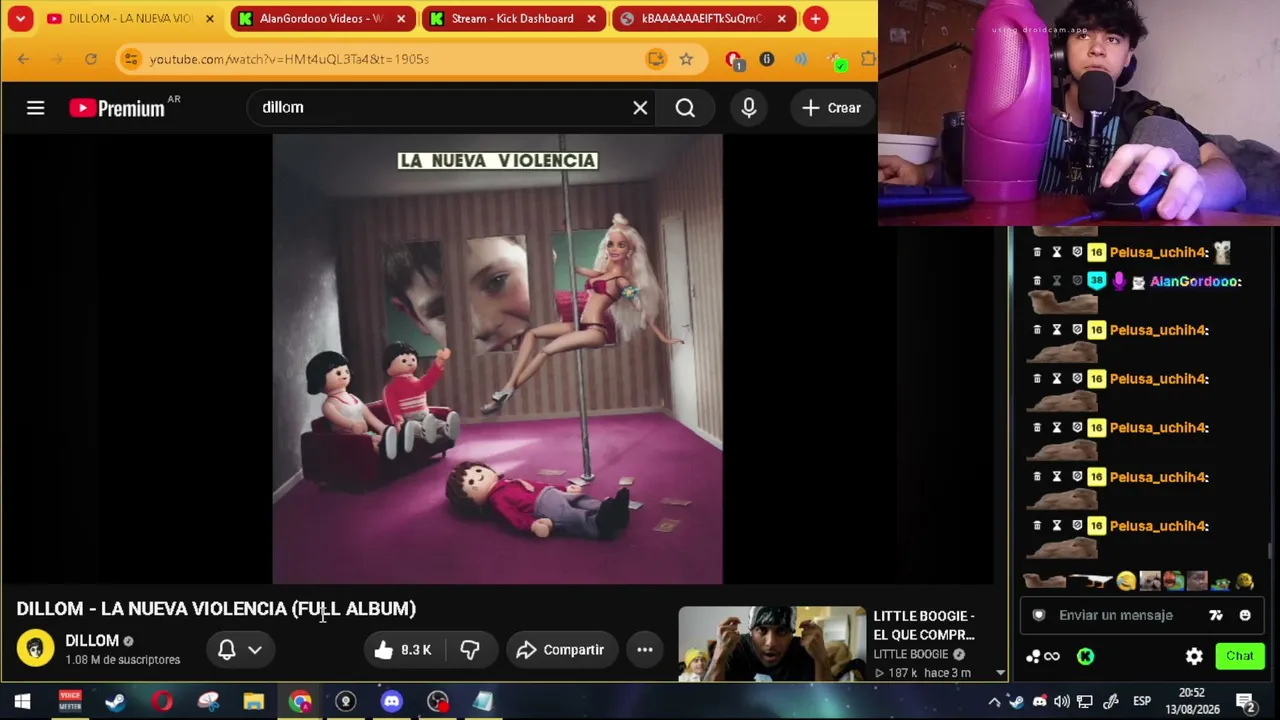
Task: Open the YouTube guide hamburger menu
Action: [35, 108]
